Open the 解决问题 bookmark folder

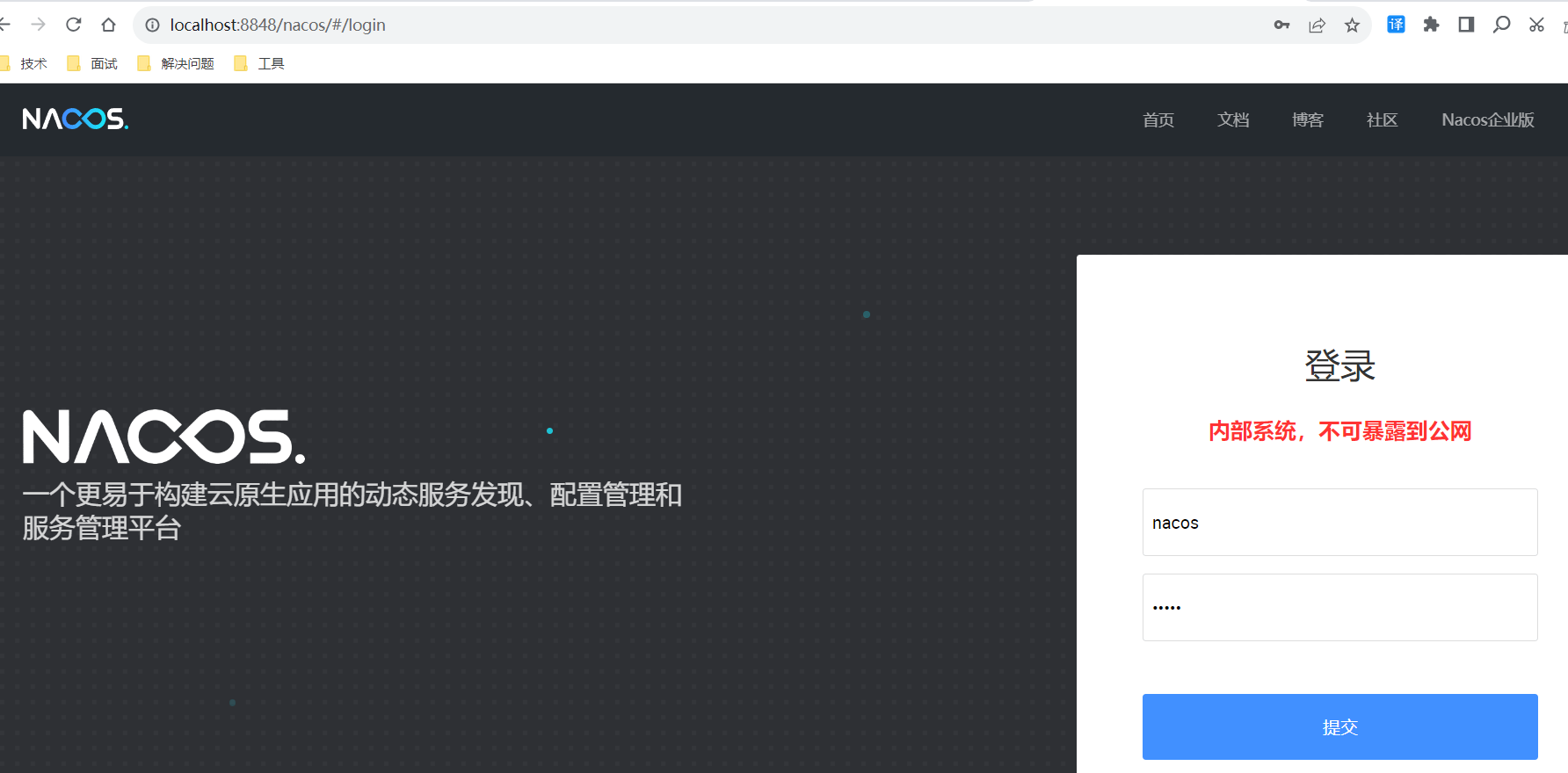coord(176,63)
